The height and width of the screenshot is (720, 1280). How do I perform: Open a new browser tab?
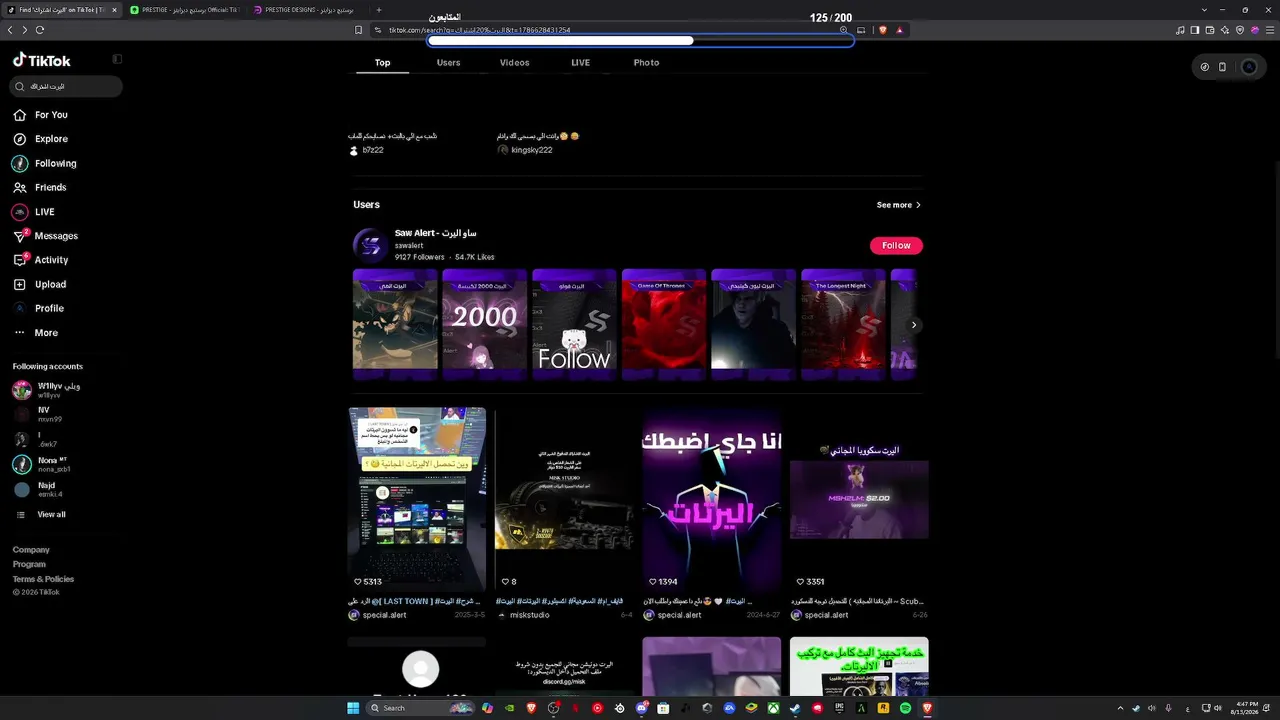pyautogui.click(x=379, y=10)
